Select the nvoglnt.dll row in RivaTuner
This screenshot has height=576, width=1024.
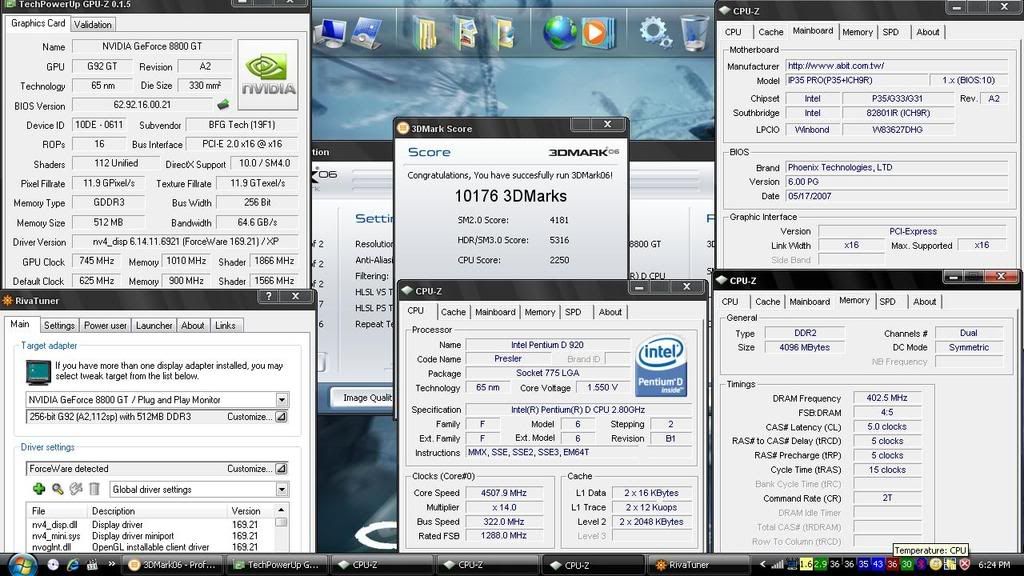[150, 547]
